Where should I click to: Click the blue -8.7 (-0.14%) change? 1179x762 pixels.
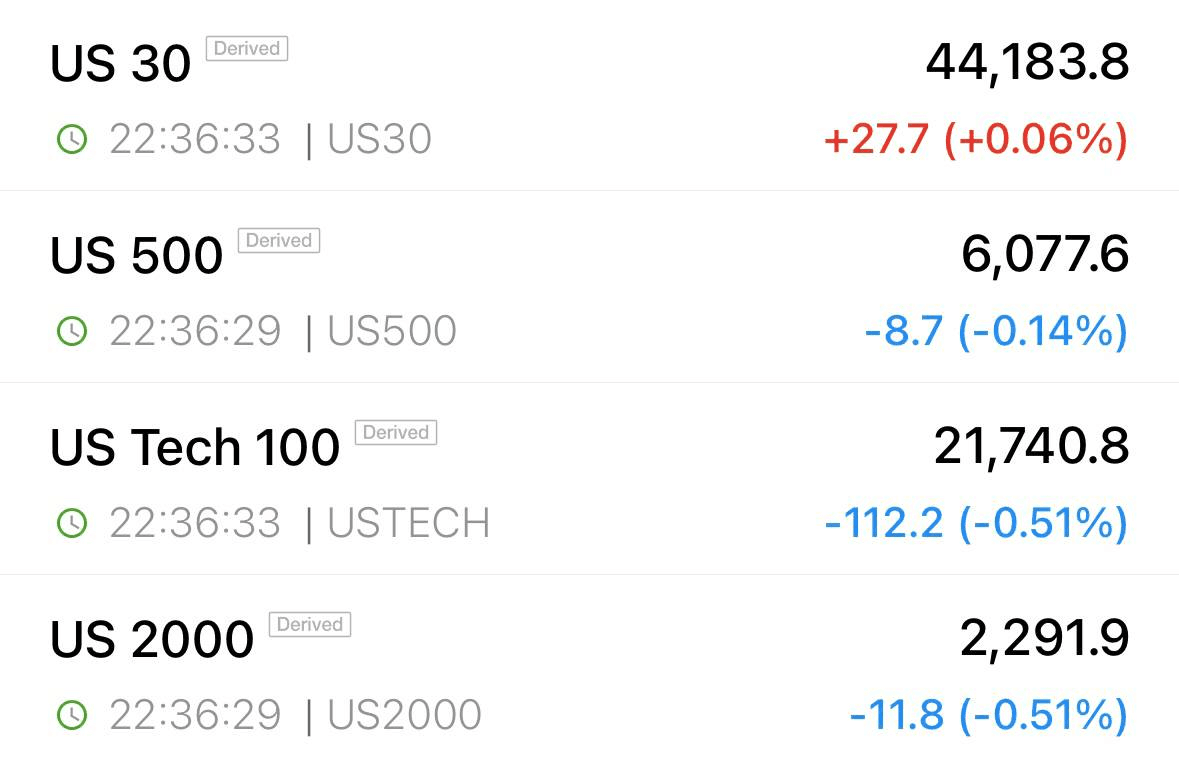(x=996, y=332)
